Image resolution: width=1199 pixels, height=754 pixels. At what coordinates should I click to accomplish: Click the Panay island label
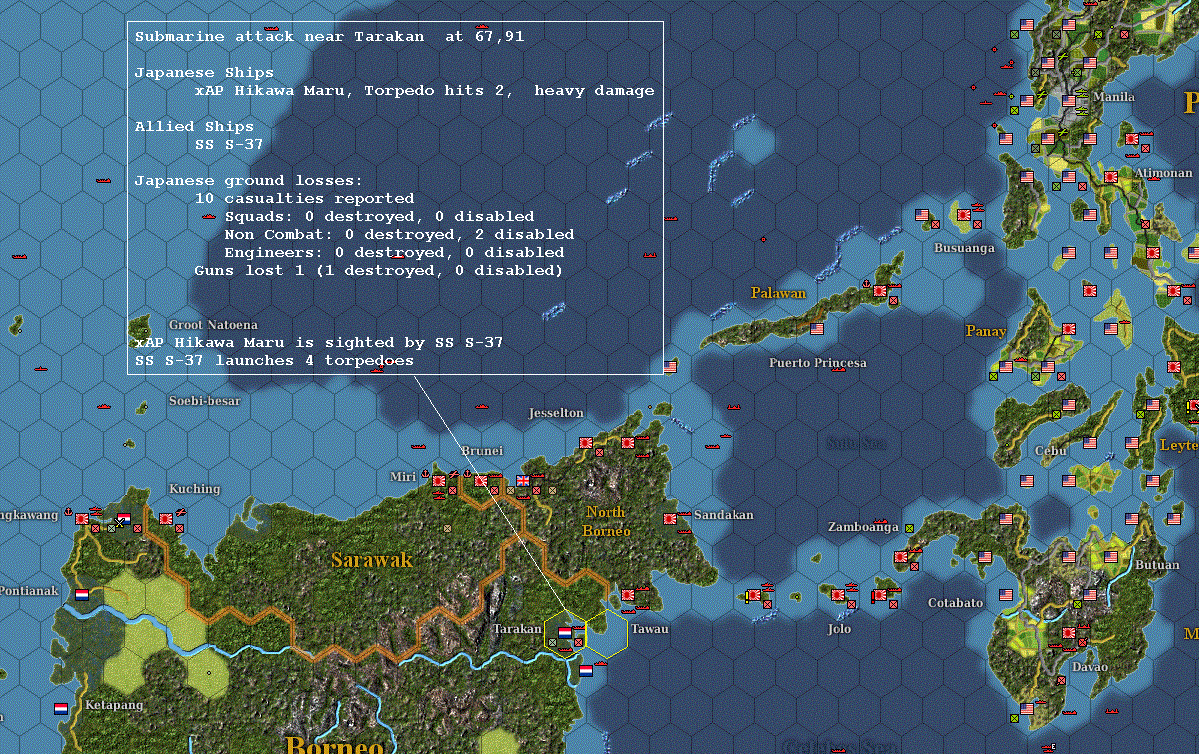click(986, 331)
